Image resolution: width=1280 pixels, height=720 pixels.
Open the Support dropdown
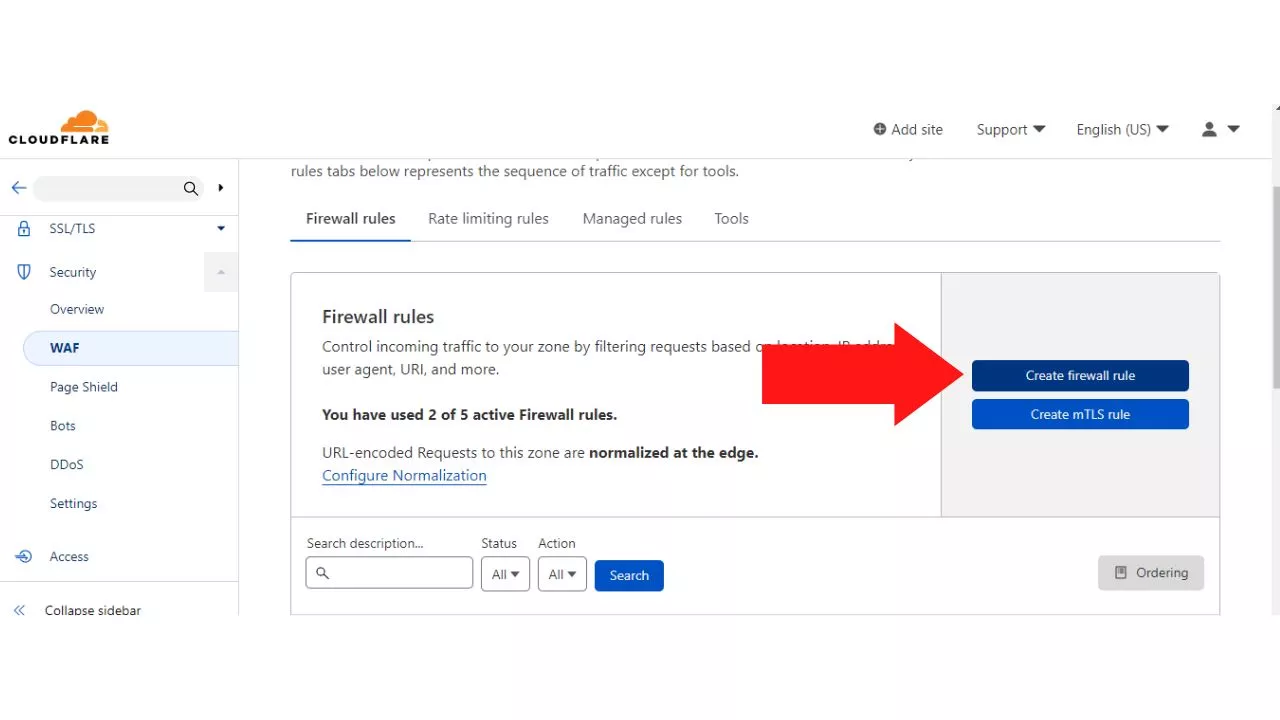point(1010,129)
